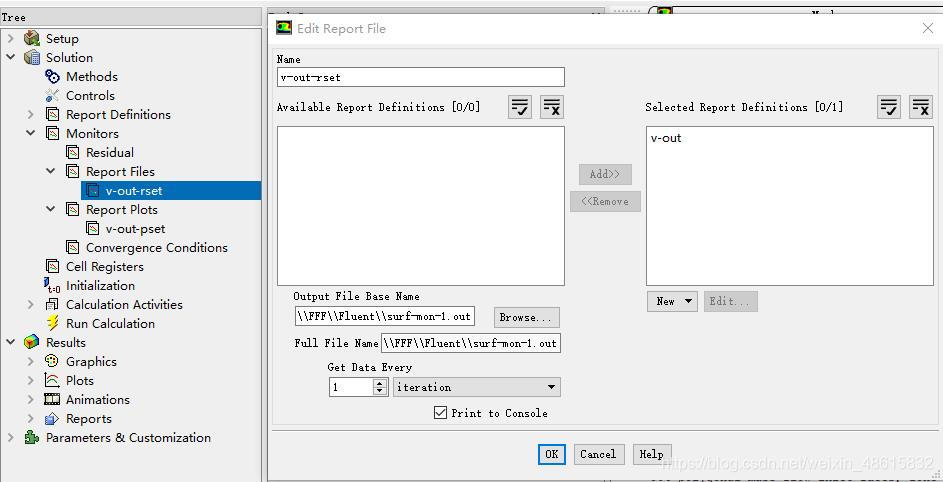Viewport: 943px width, 482px height.
Task: Toggle the Print to Console checkbox
Action: pos(441,413)
